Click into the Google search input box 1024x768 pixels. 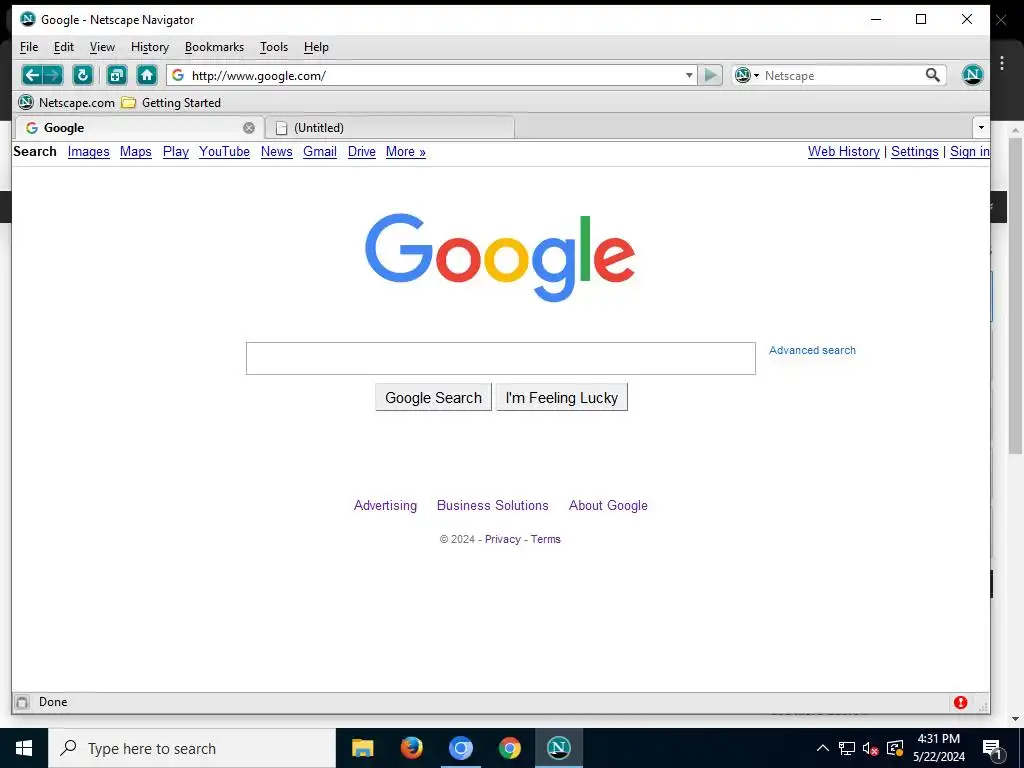point(501,359)
